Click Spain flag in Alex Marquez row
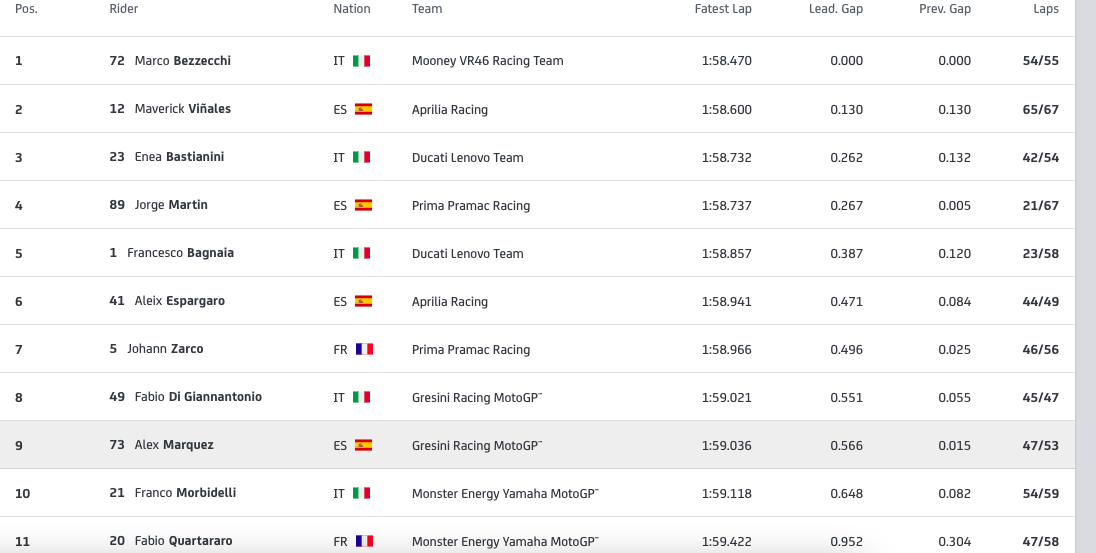The height and width of the screenshot is (553, 1096). point(363,445)
